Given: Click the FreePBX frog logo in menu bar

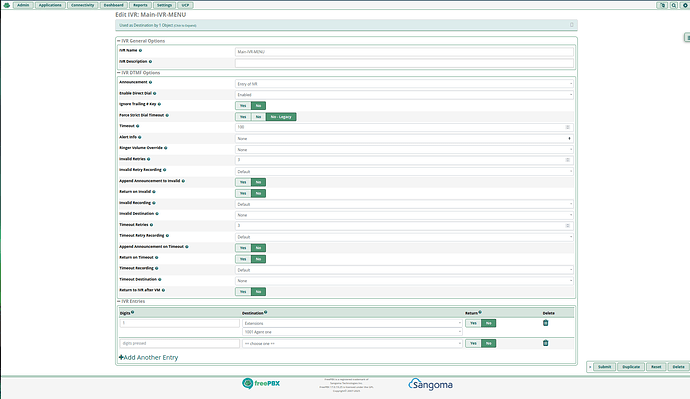Looking at the screenshot, I should point(7,5).
